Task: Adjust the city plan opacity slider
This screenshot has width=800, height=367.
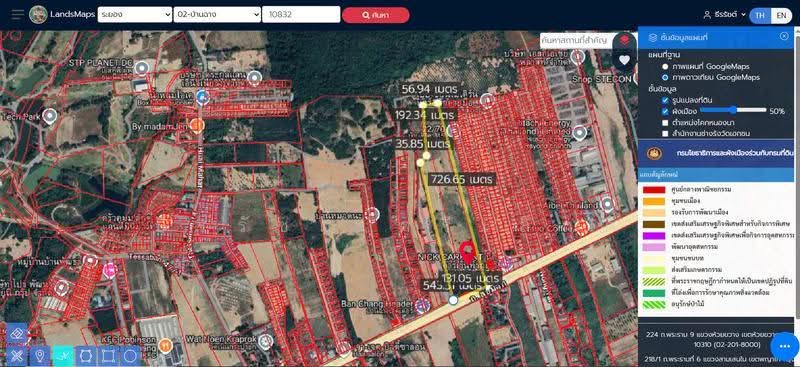Action: 733,110
